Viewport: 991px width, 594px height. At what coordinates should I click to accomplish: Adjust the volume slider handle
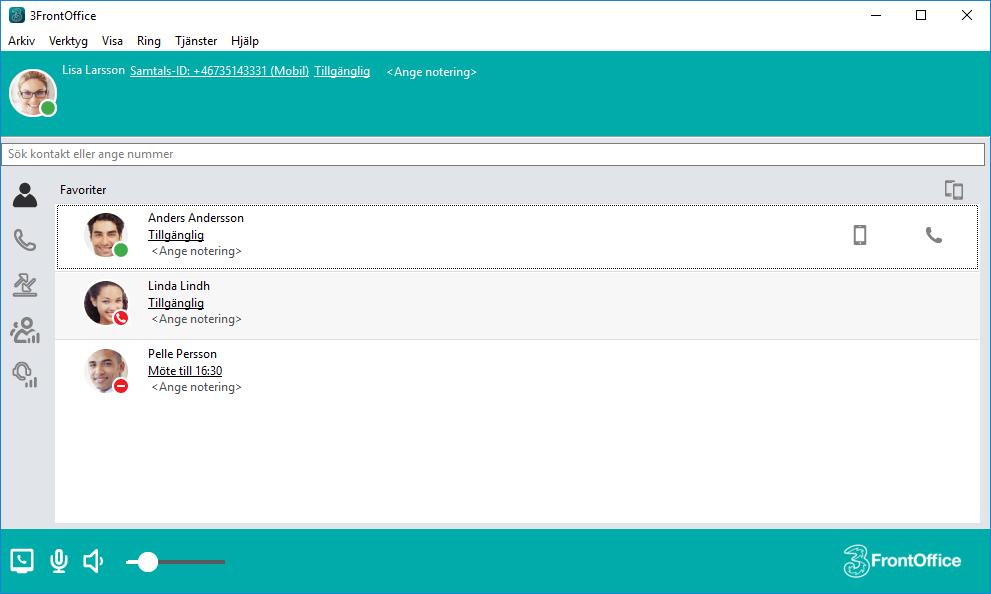148,562
